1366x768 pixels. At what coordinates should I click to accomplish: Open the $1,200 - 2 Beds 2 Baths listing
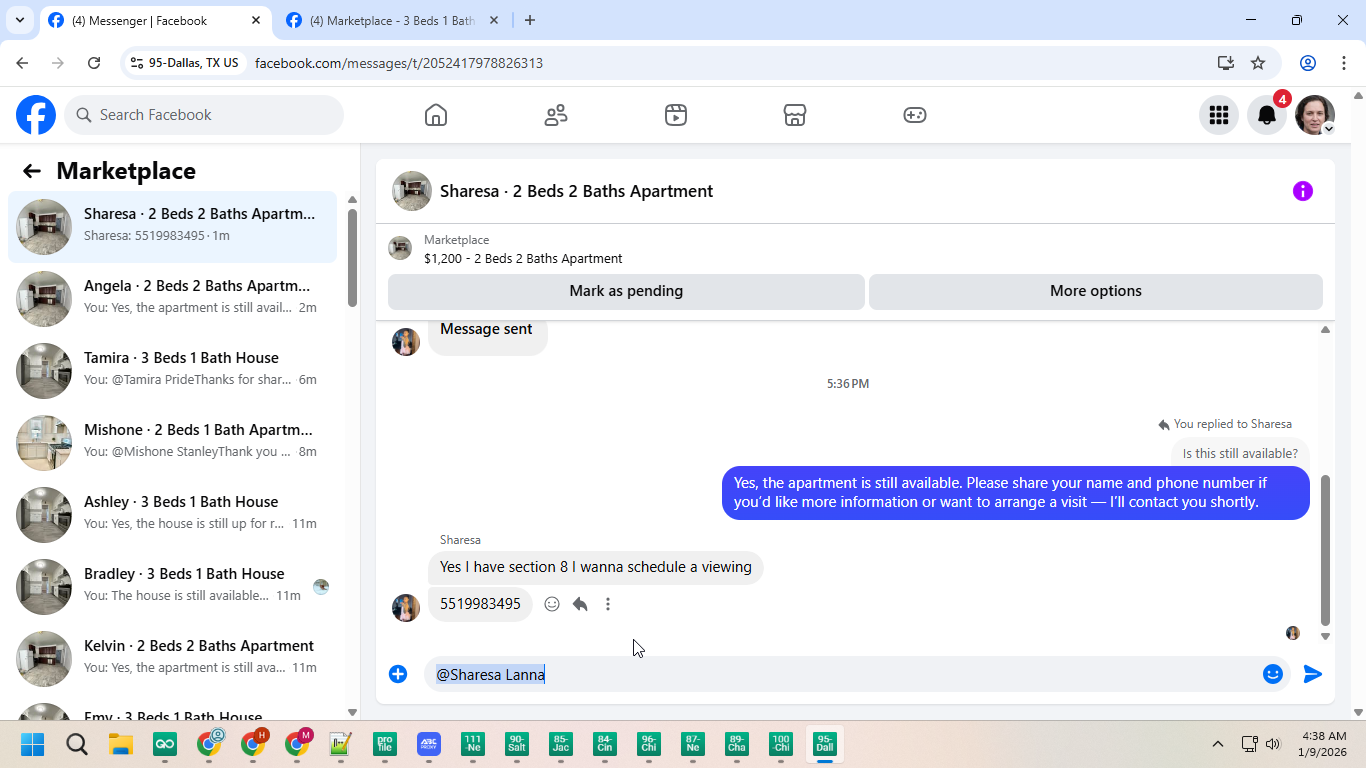pos(523,258)
